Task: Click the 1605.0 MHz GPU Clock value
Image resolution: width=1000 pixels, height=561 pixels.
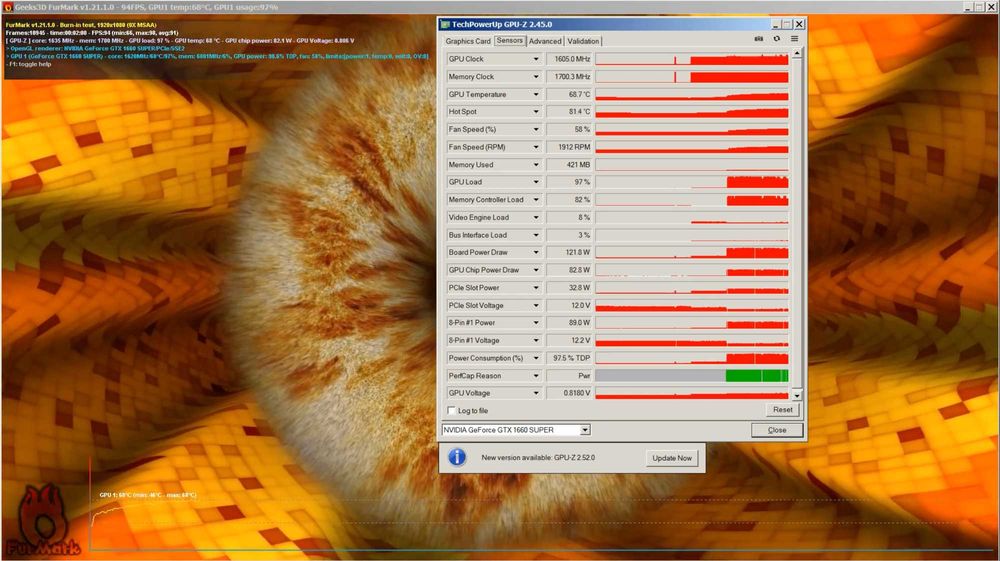Action: pyautogui.click(x=569, y=59)
